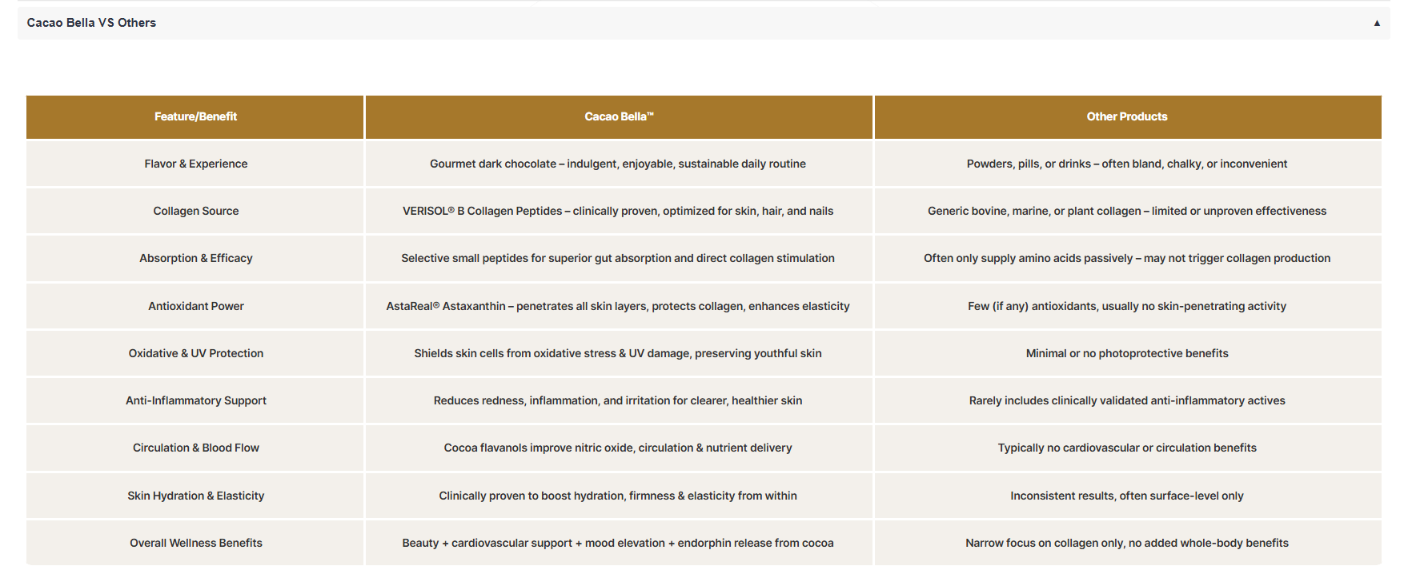Click the Cacao Bella VS Others accordion title
The height and width of the screenshot is (583, 1405).
pyautogui.click(x=91, y=23)
